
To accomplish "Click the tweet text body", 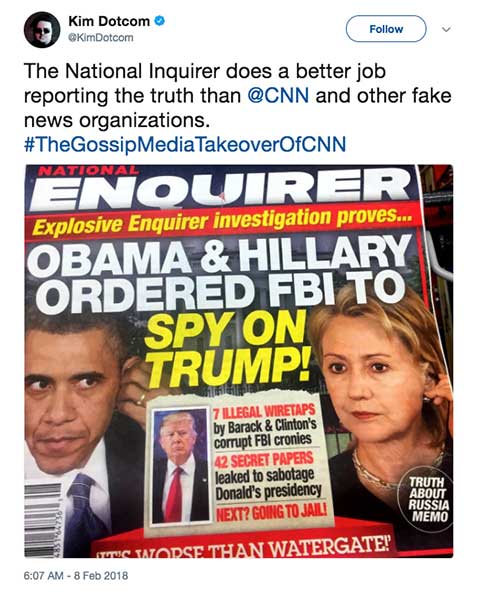I will pyautogui.click(x=237, y=96).
